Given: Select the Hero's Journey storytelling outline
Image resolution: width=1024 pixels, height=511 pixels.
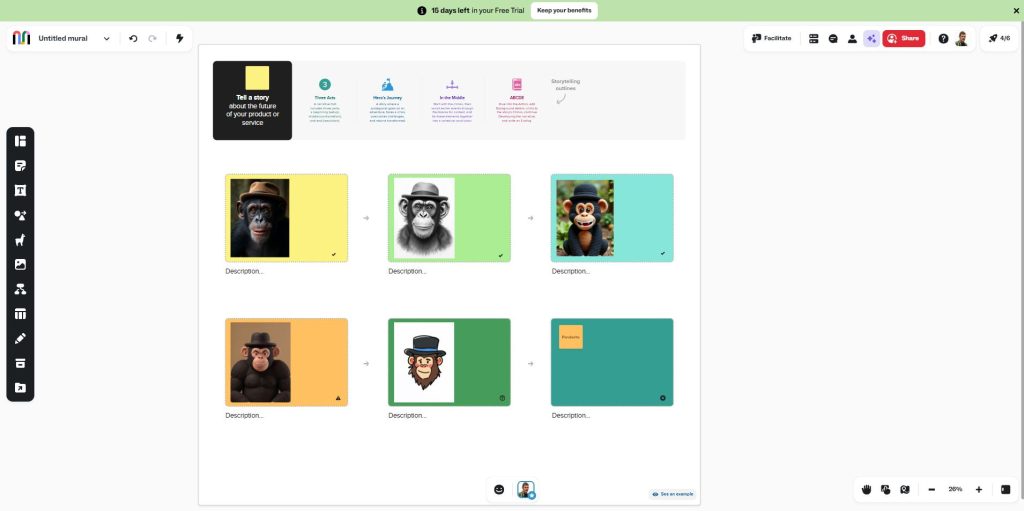Looking at the screenshot, I should tap(387, 100).
